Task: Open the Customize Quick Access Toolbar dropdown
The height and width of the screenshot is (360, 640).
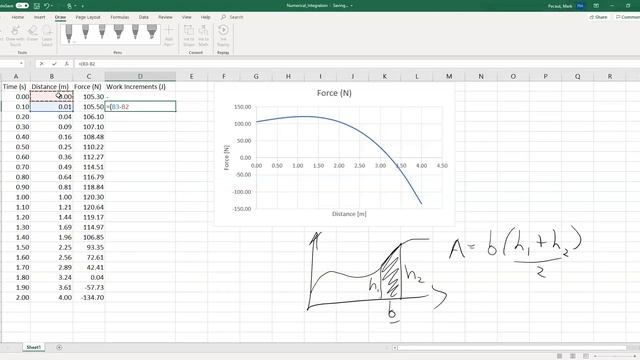Action: point(83,6)
